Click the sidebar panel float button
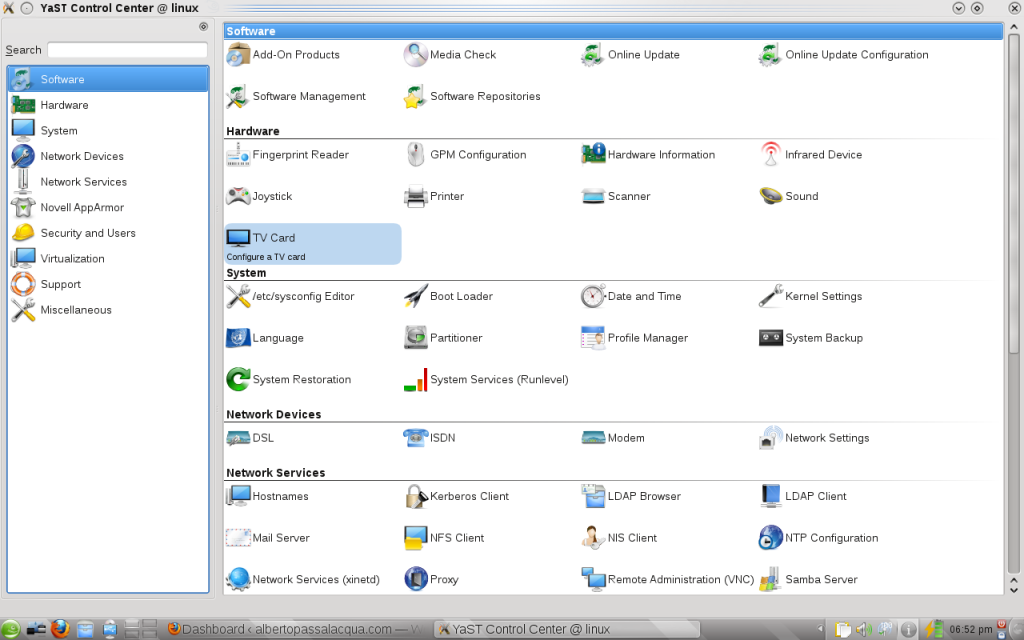Screen dimensions: 1024x640 [x=204, y=27]
